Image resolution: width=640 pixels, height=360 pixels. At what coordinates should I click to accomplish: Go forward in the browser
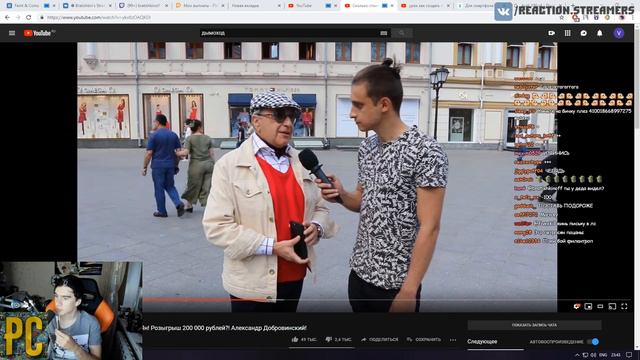(18, 18)
